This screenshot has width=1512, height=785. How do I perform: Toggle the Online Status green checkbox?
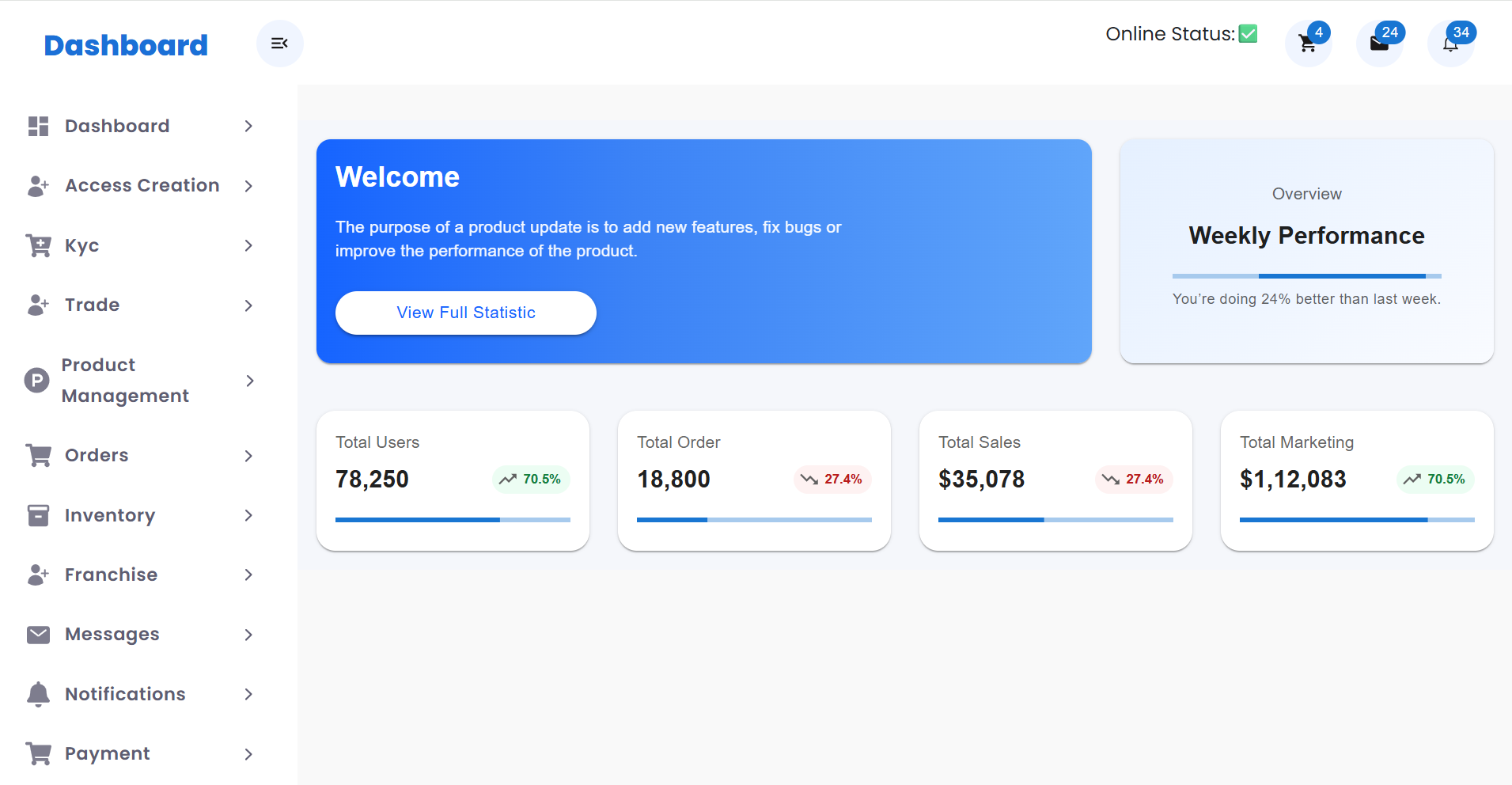tap(1248, 34)
